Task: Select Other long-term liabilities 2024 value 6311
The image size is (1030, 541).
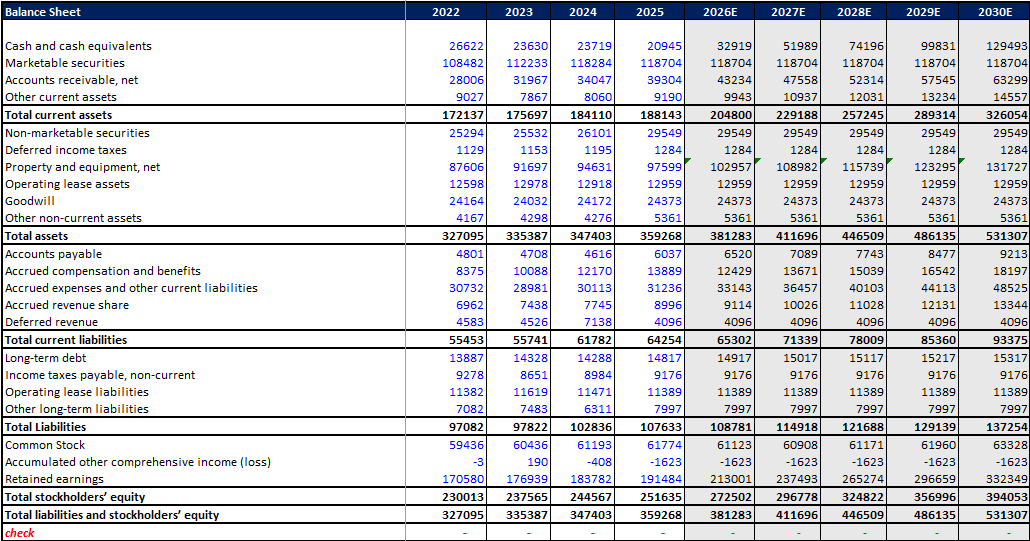Action: coord(597,409)
